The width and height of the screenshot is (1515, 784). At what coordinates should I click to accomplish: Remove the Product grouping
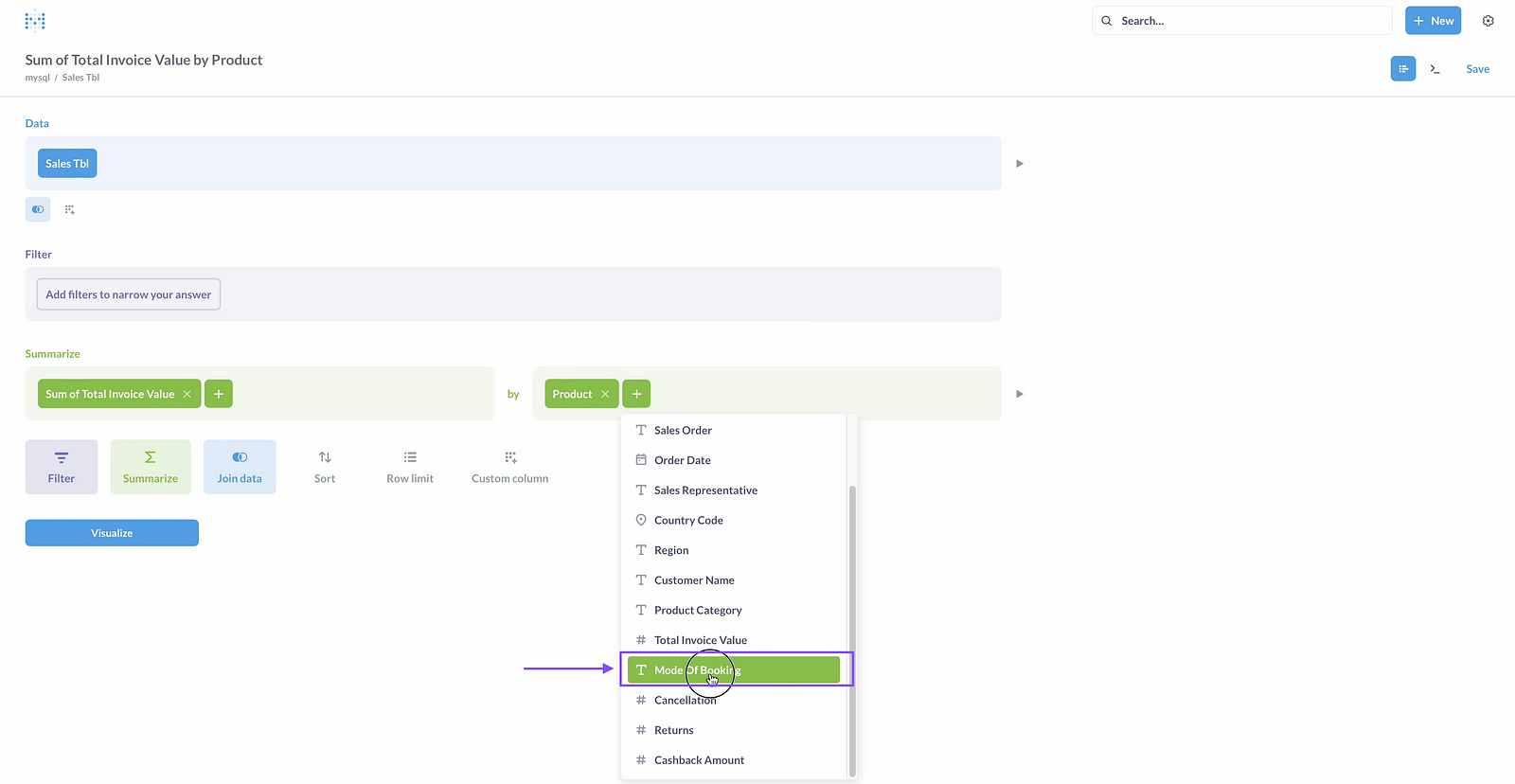click(605, 394)
